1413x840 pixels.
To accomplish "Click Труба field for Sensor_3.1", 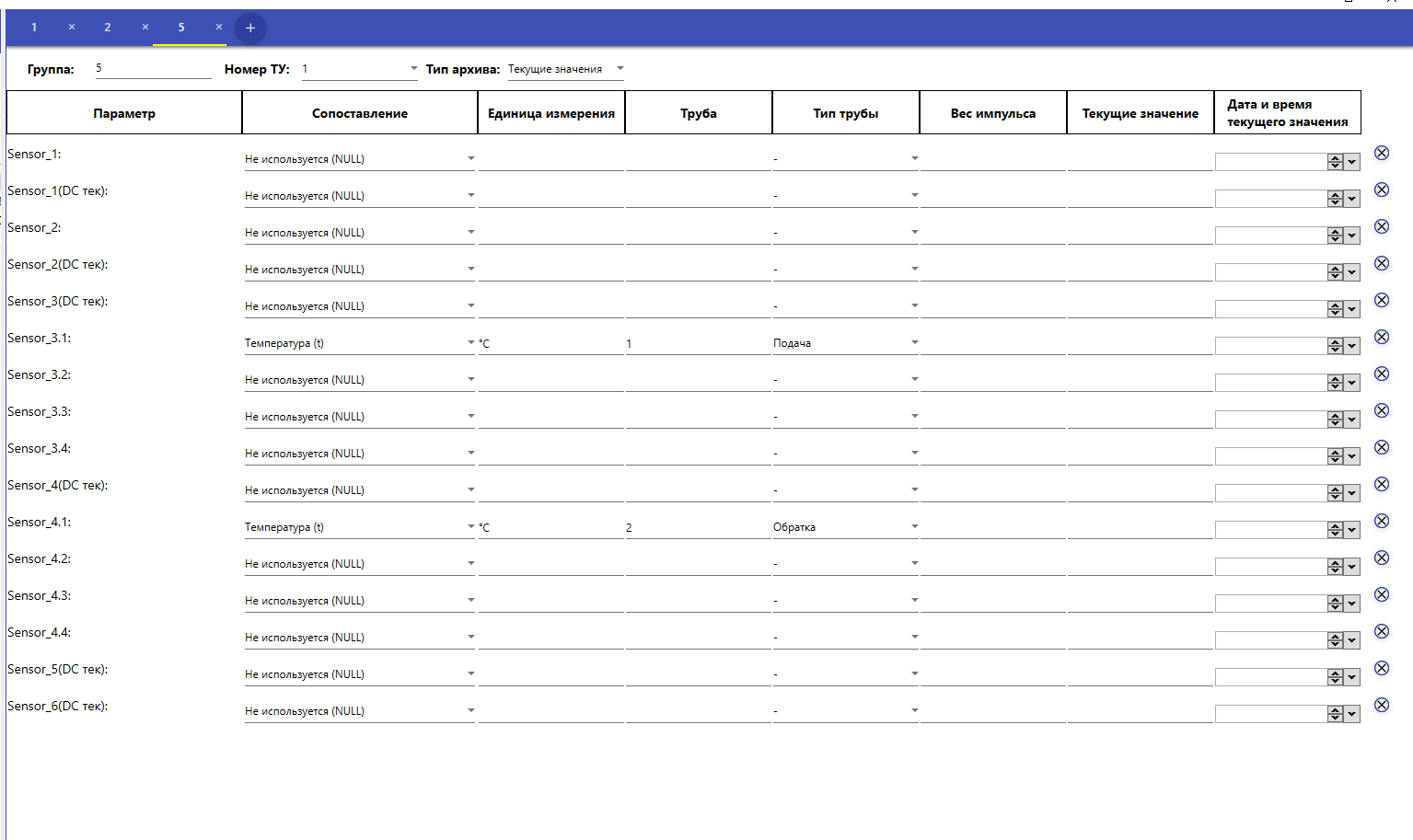I will [x=699, y=343].
